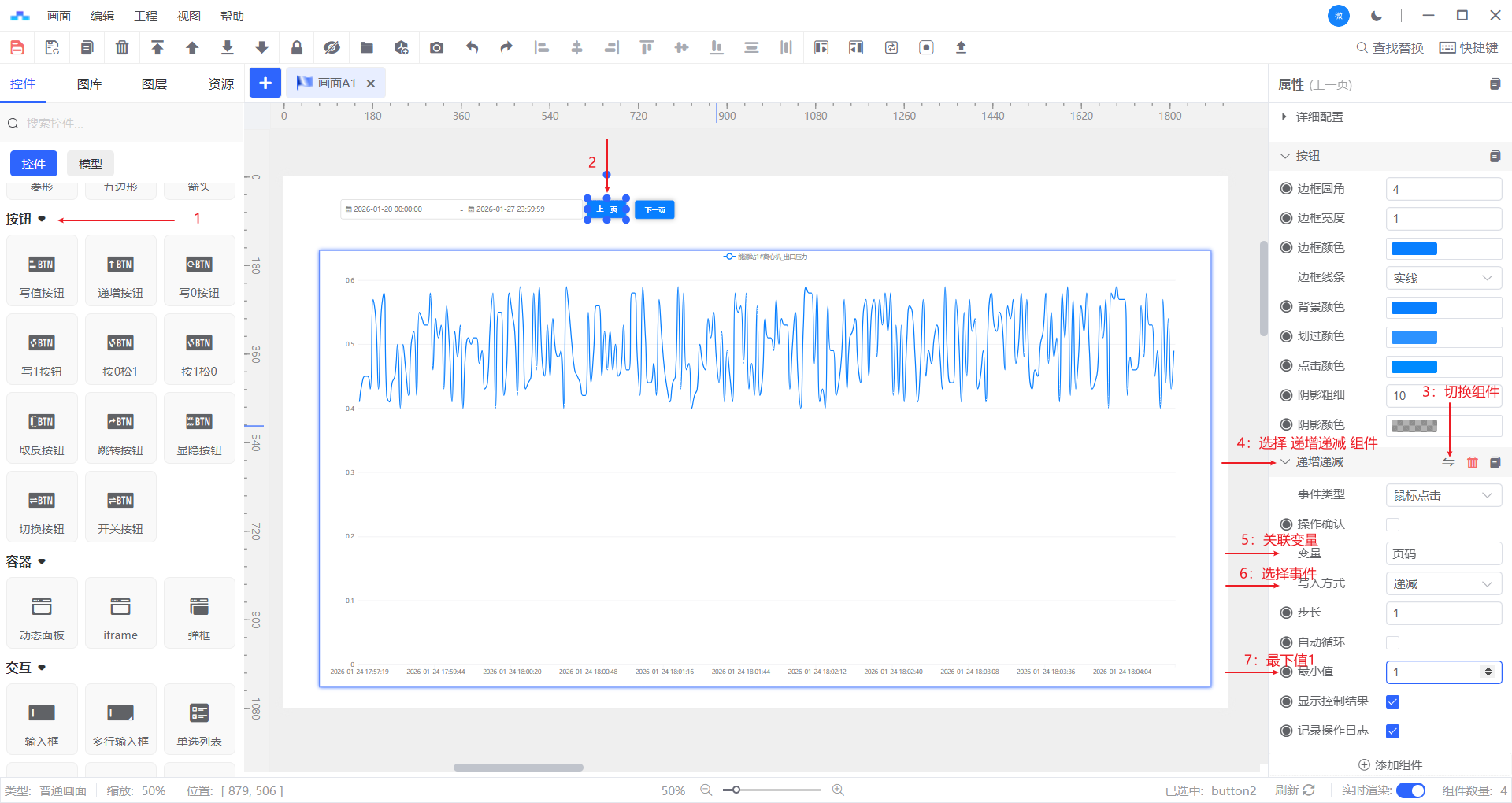Open the 写入方式 dropdown
The width and height of the screenshot is (1512, 803).
(x=1443, y=583)
